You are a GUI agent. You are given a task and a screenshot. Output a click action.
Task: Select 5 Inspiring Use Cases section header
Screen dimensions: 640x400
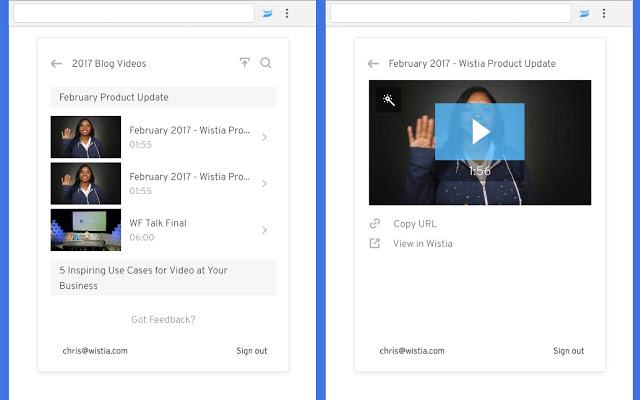[x=163, y=277]
